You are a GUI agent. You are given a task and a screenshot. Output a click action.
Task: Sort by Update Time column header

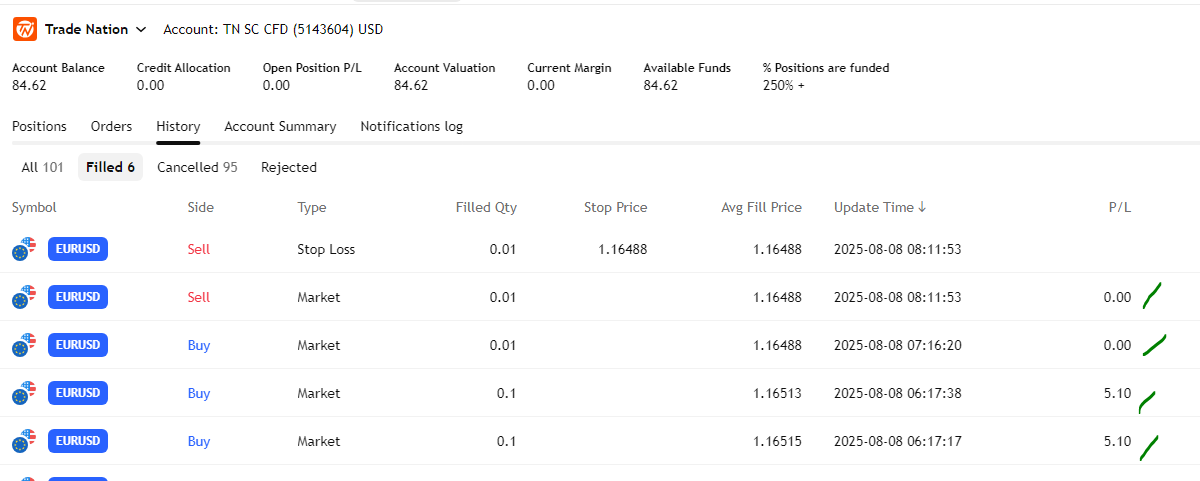tap(873, 207)
